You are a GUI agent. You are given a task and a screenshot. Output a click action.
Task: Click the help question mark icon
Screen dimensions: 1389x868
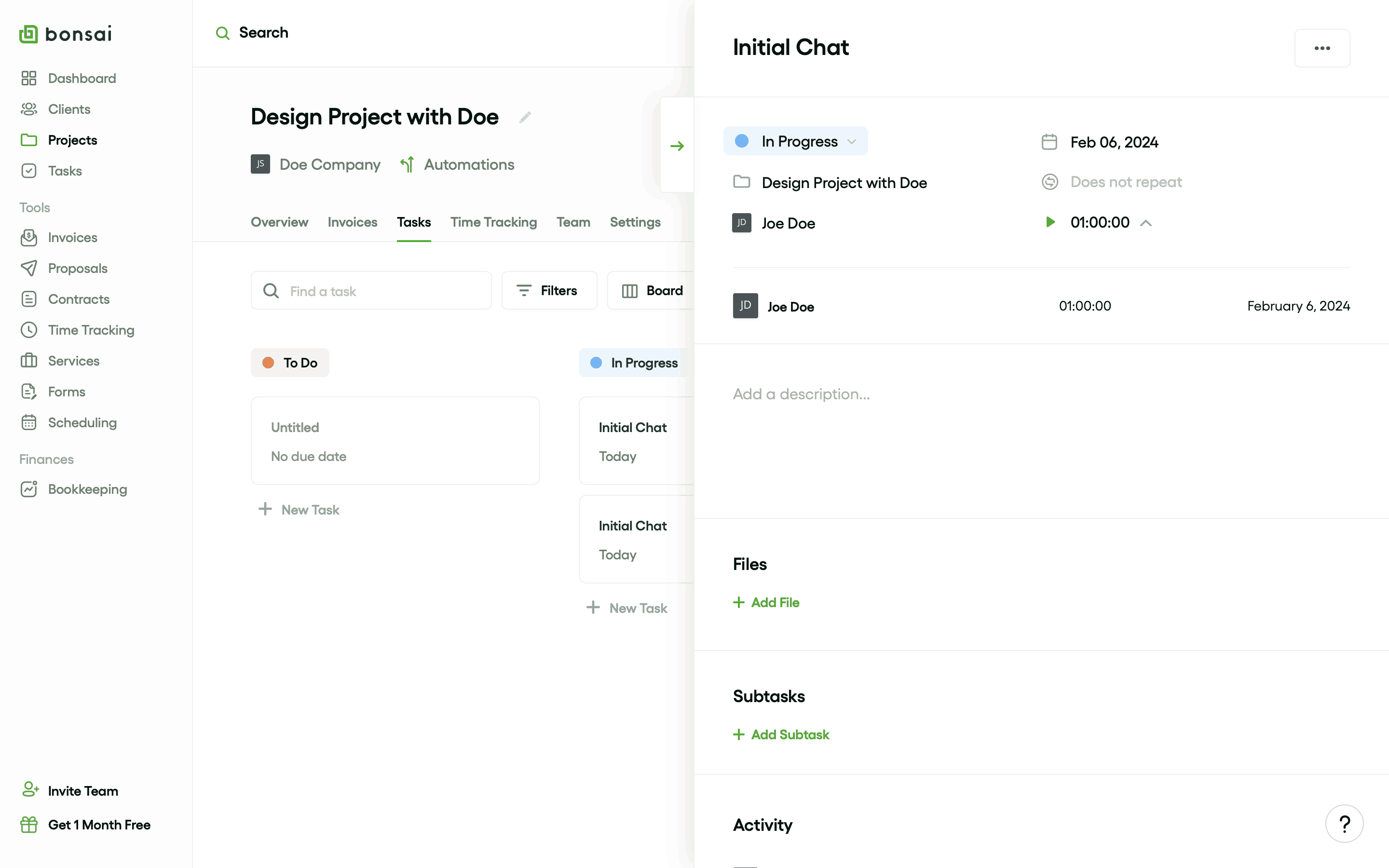point(1344,824)
